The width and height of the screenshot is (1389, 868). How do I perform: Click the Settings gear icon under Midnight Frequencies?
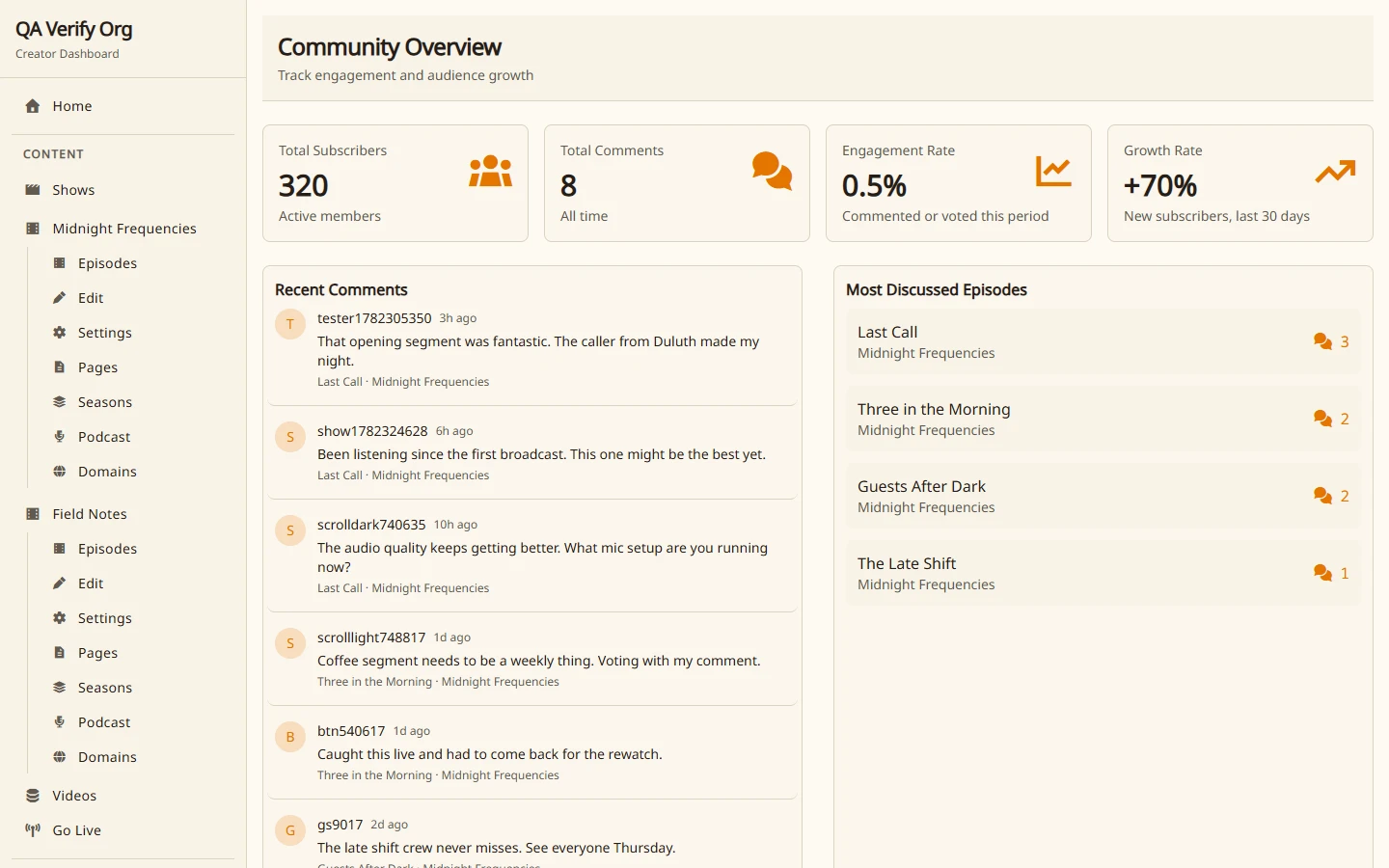(59, 333)
